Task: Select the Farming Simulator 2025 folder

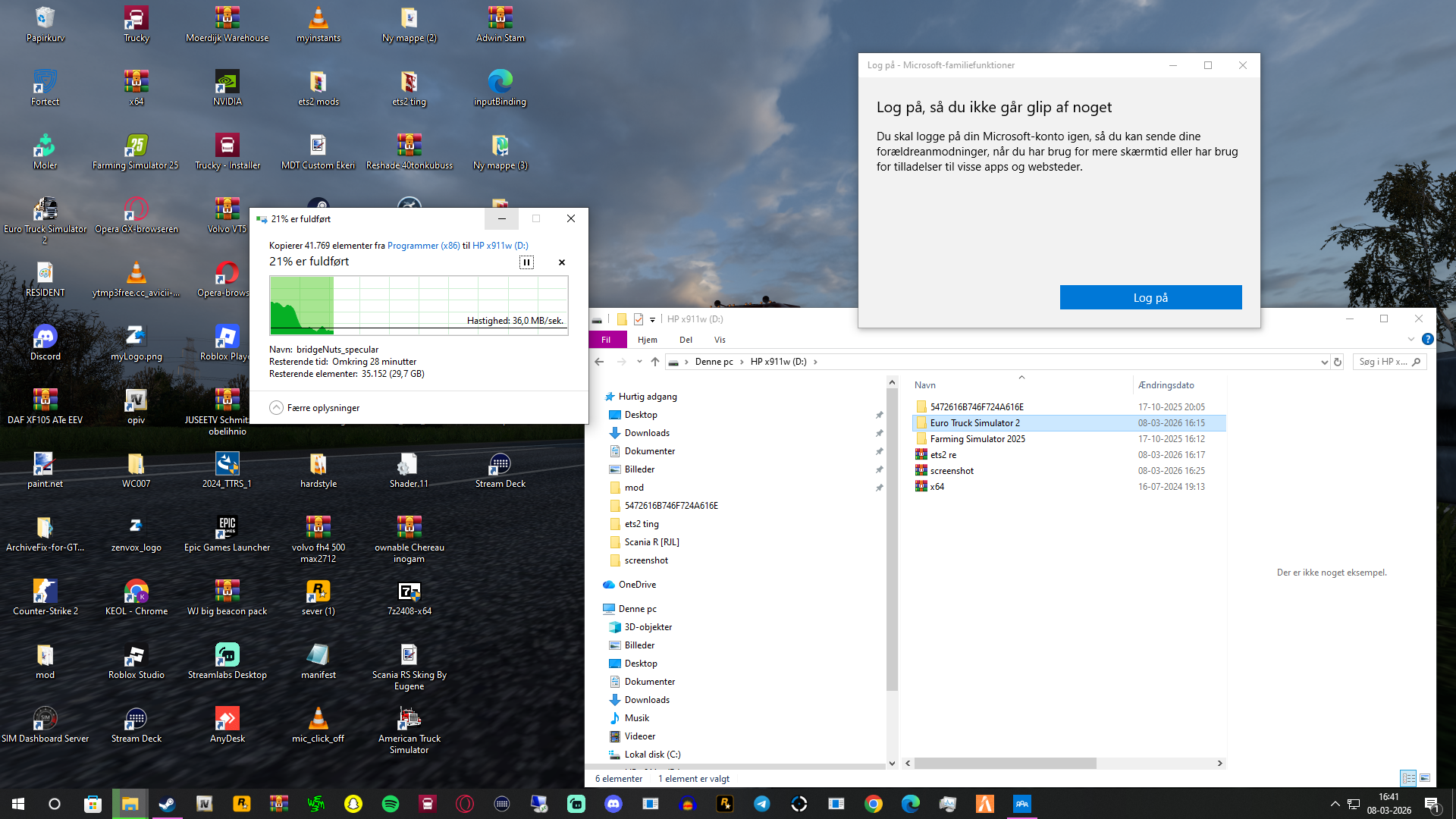Action: (977, 439)
